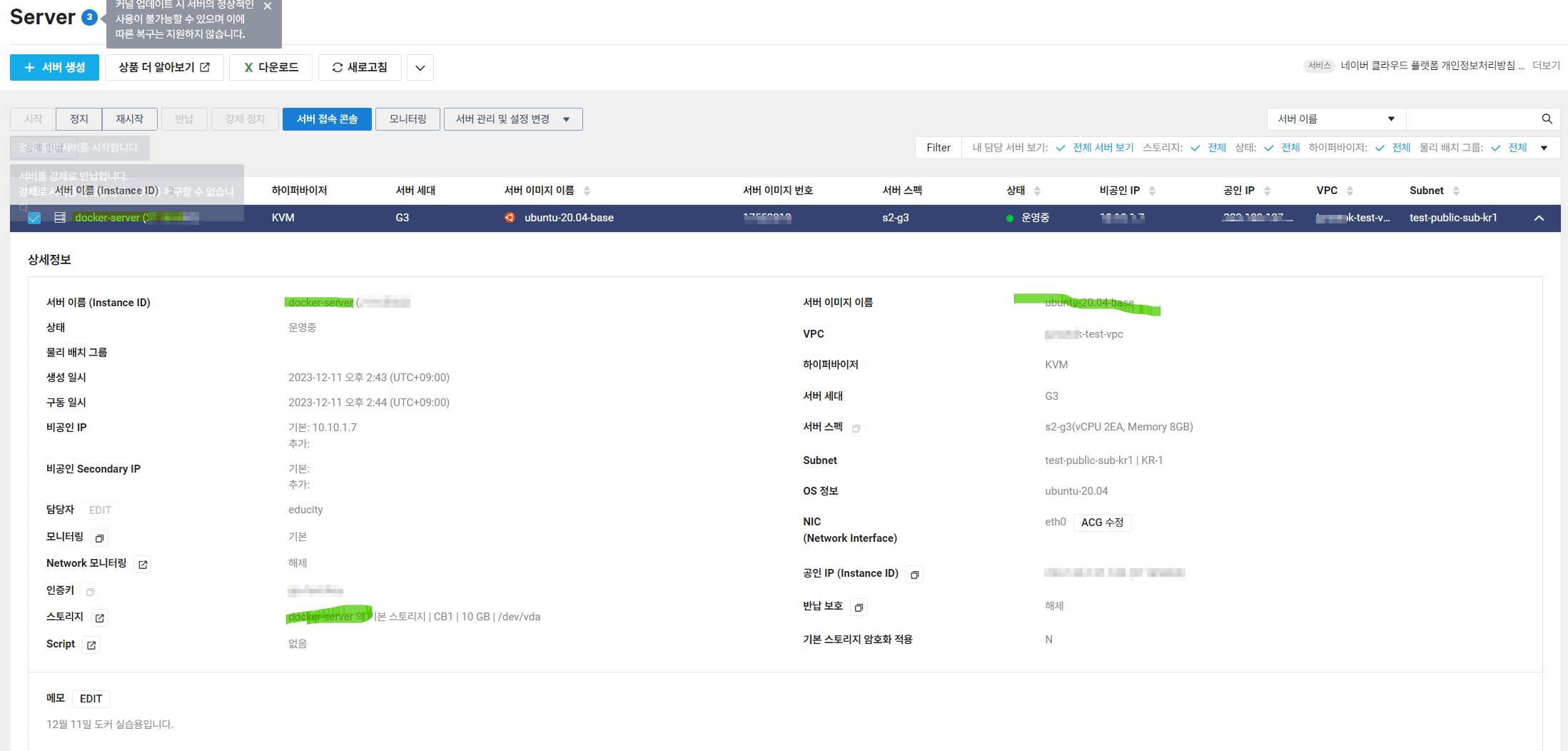Click test-public-sub-kr1 cell in the row
1568x751 pixels.
[x=1453, y=218]
